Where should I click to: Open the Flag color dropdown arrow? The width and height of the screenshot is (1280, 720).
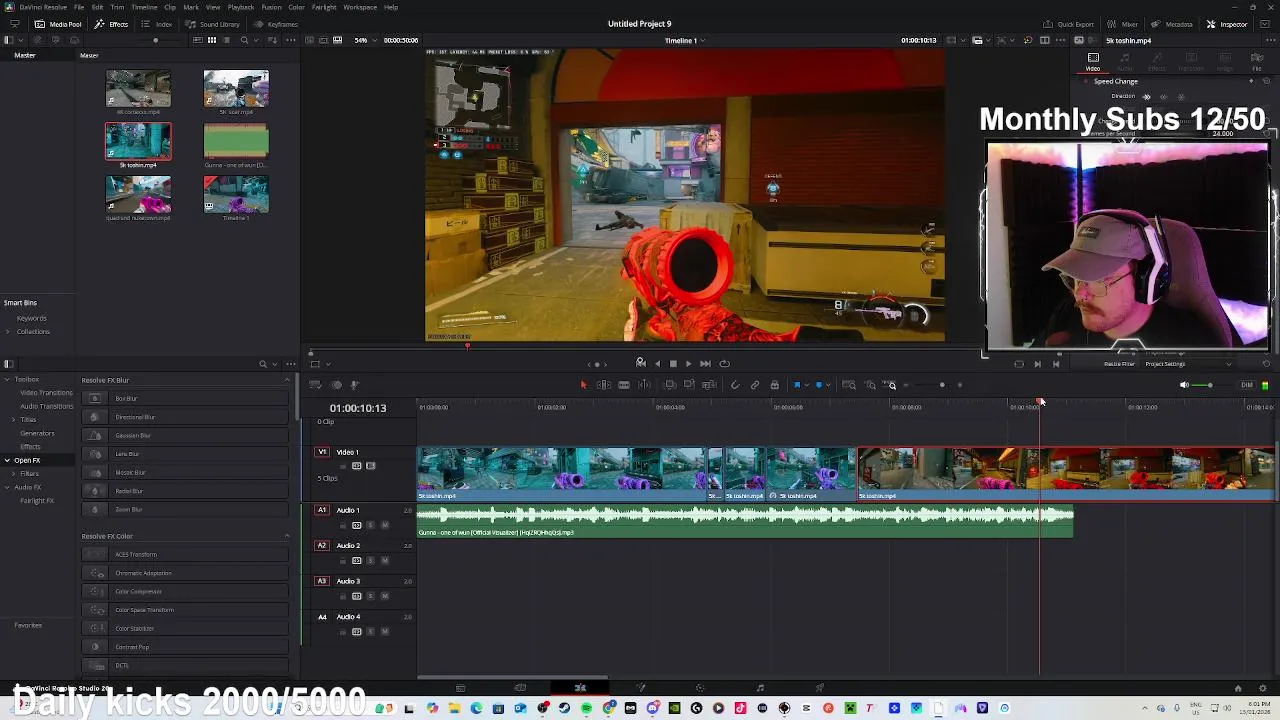[x=806, y=385]
